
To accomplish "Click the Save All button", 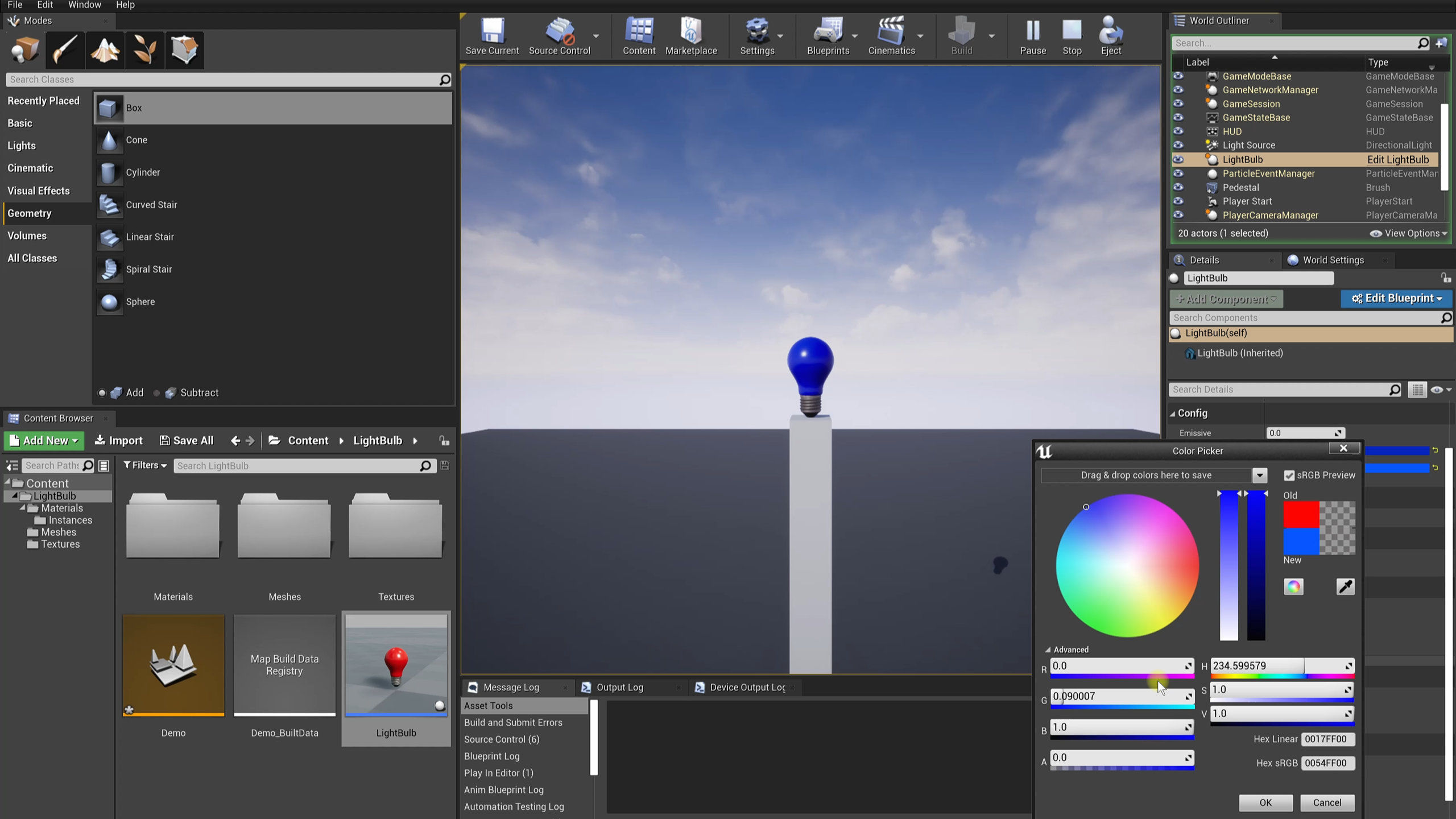I will click(x=187, y=441).
